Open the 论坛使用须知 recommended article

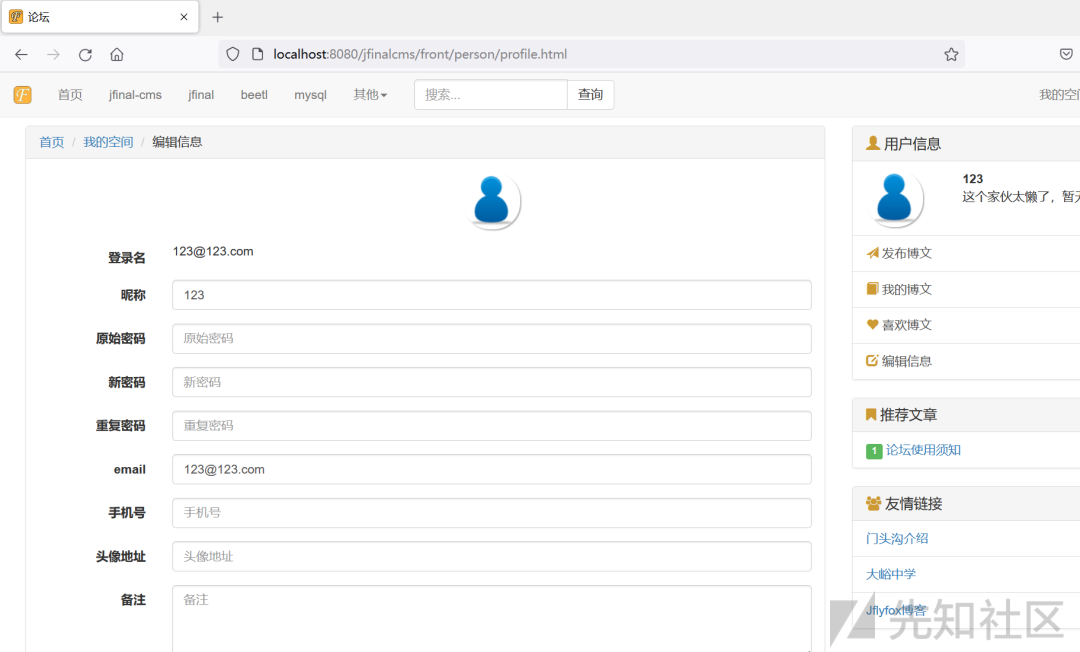pyautogui.click(x=921, y=451)
